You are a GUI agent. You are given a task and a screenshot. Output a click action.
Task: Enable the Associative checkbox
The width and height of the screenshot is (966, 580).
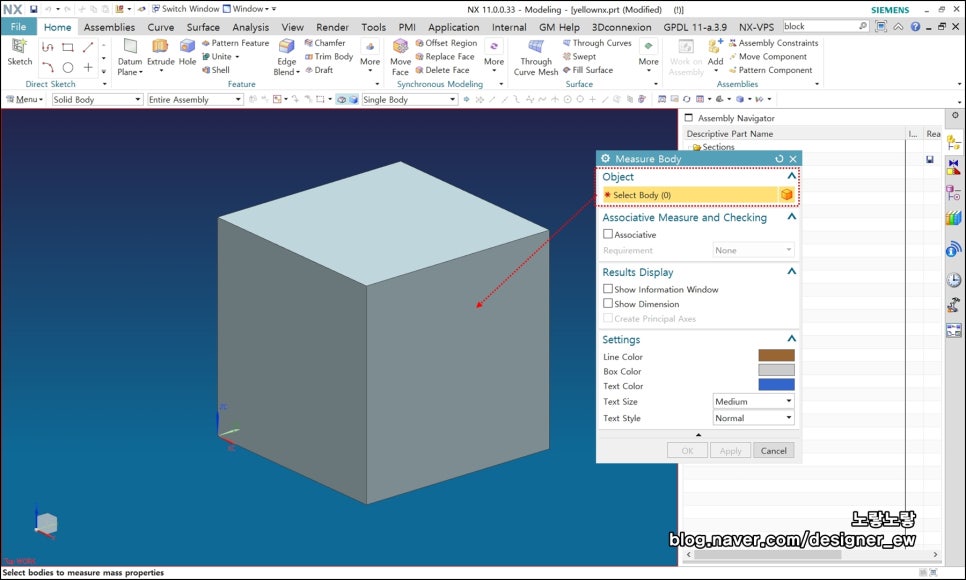(608, 234)
